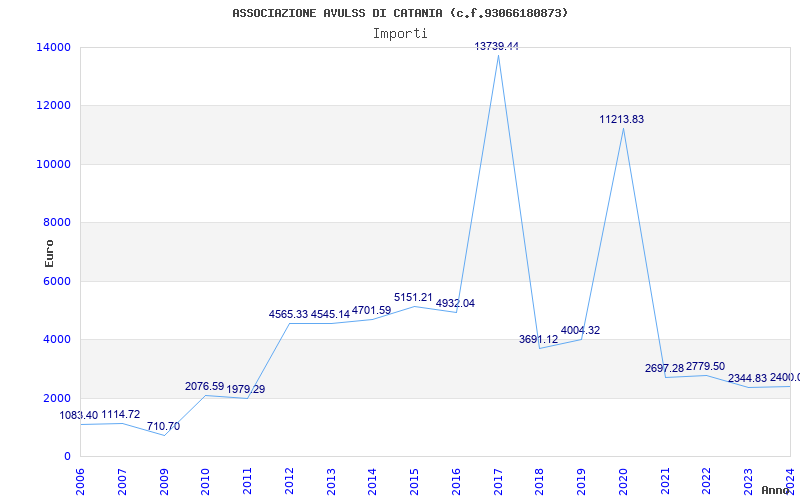Click the 3691.12 data label
The height and width of the screenshot is (500, 800).
pos(538,339)
